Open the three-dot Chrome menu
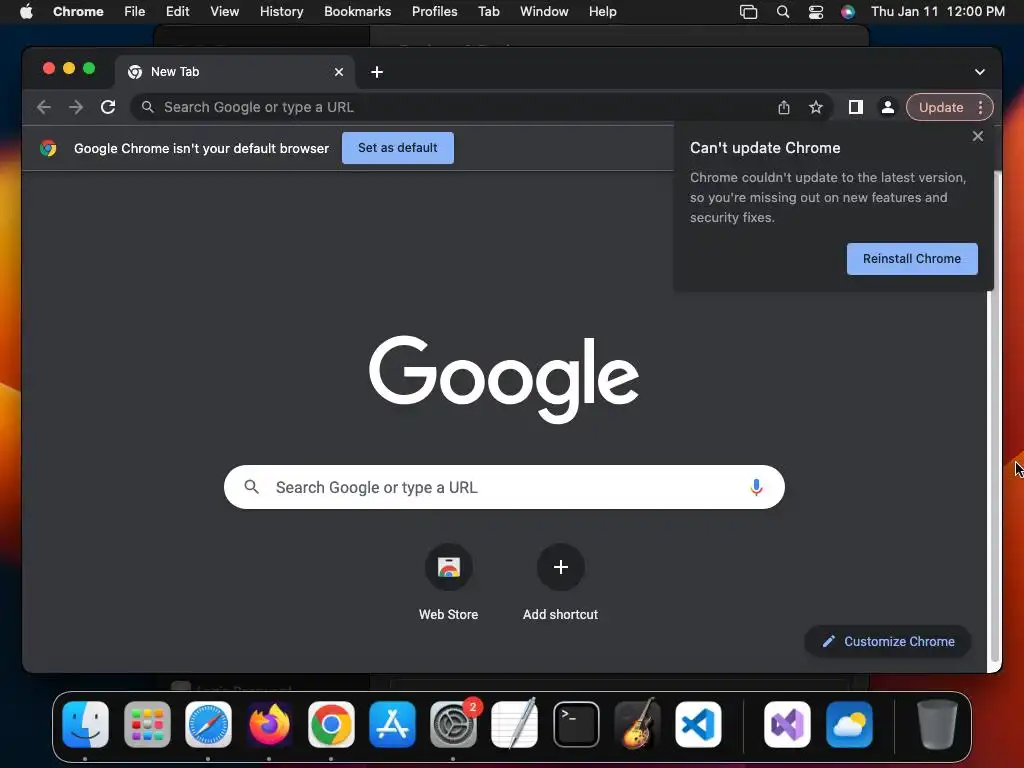Screen dimensions: 1024x768 pos(981,107)
